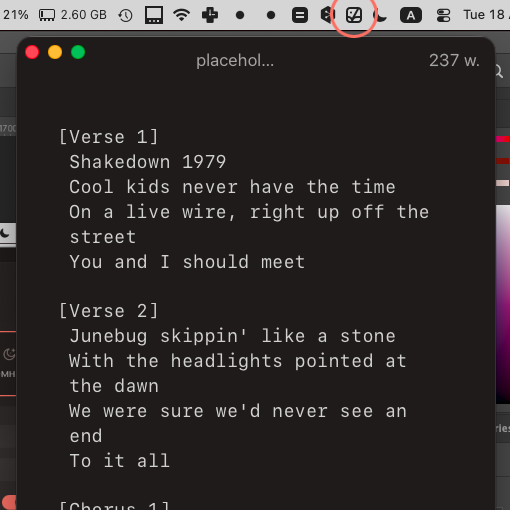510x510 pixels.
Task: Open the Wi-Fi menu bar icon
Action: pyautogui.click(x=182, y=15)
